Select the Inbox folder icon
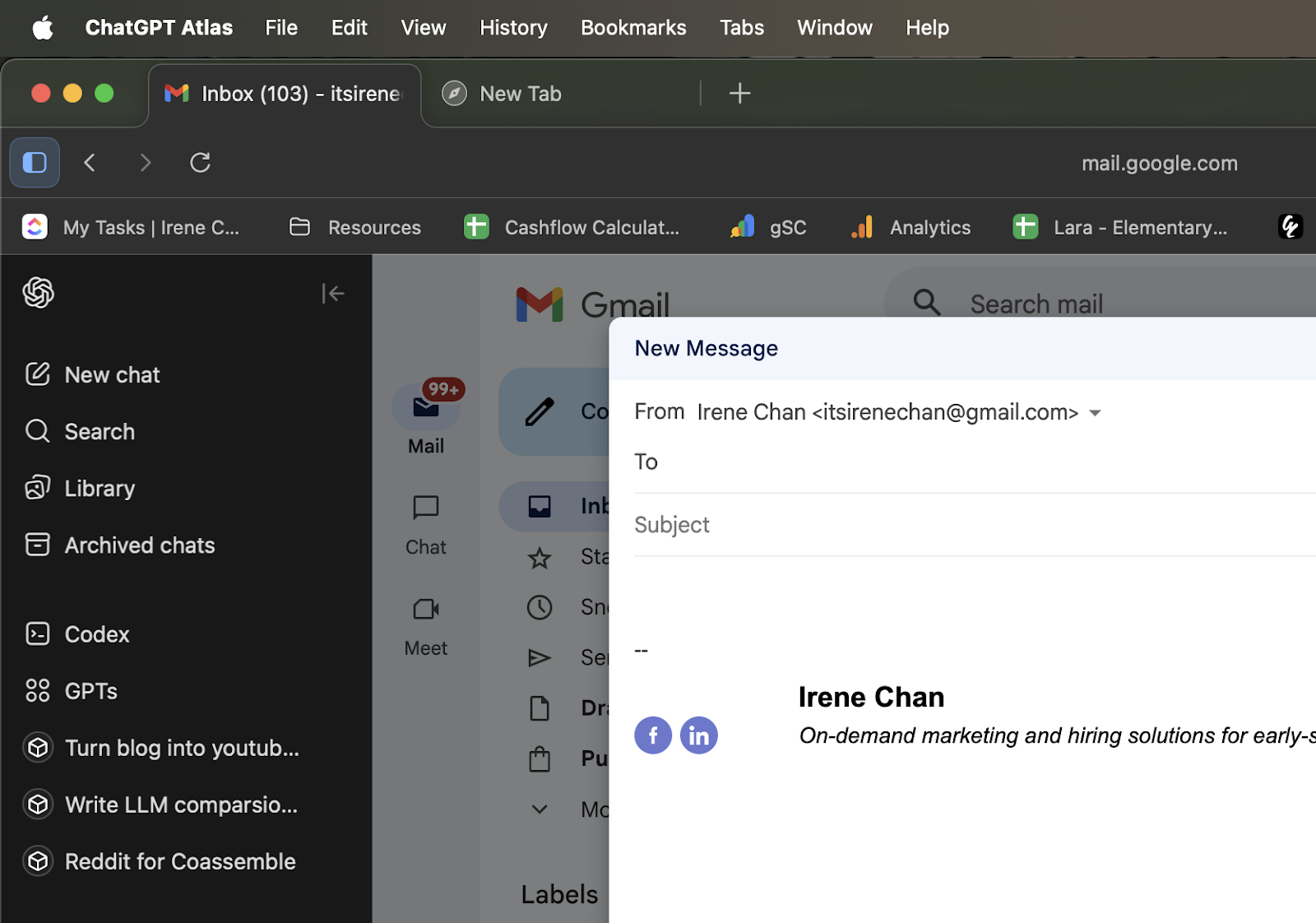Screen dimensions: 1316x923 (x=540, y=506)
